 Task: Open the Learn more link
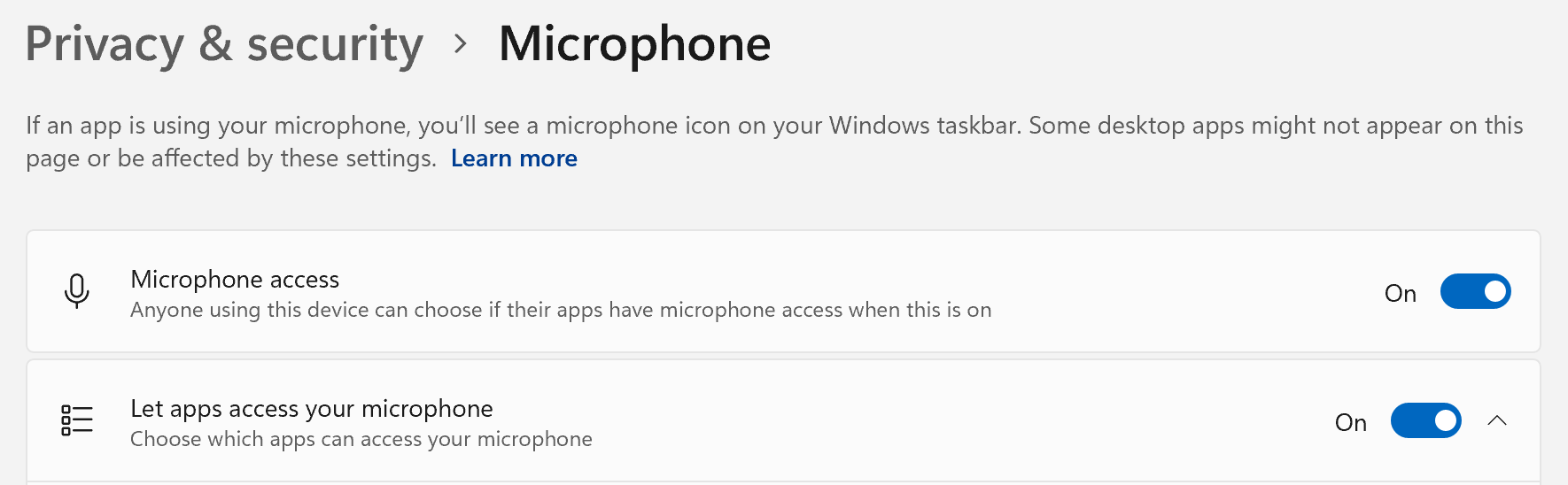click(514, 158)
